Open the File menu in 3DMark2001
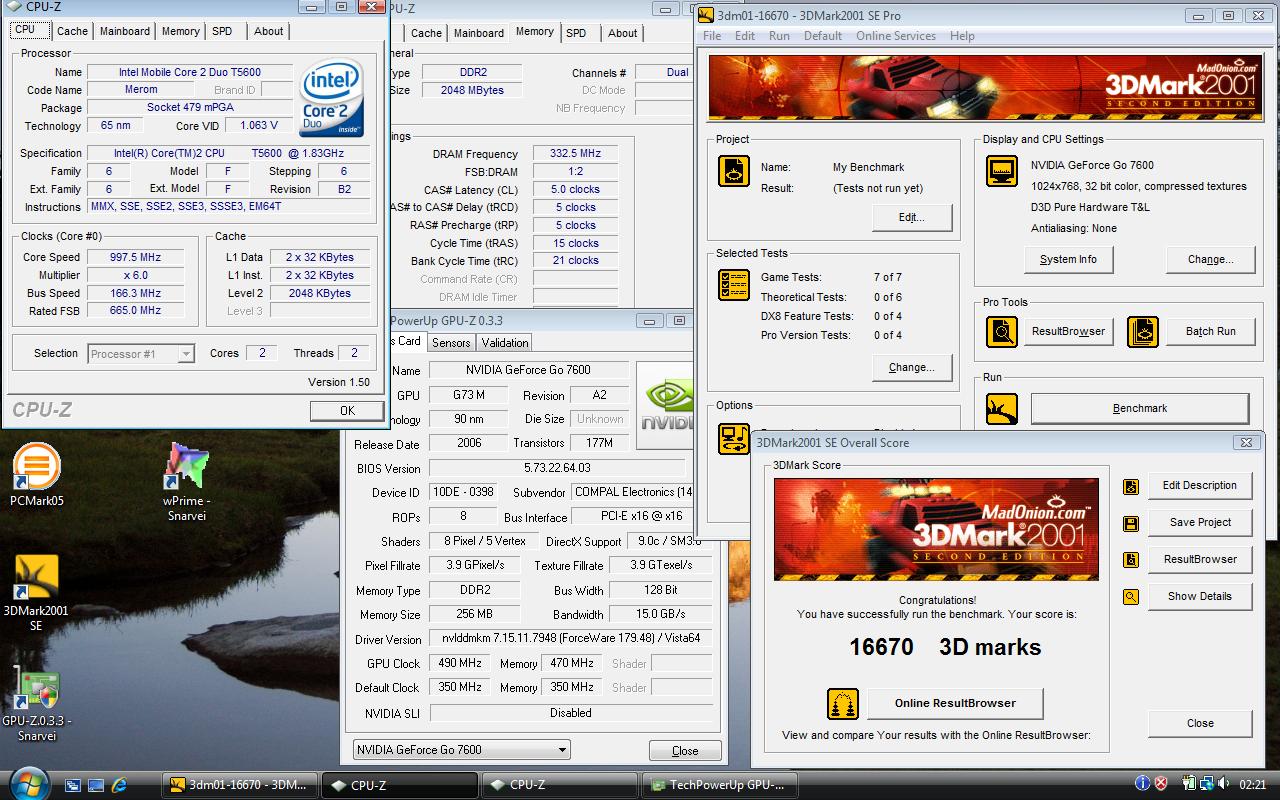This screenshot has width=1280, height=800. point(712,36)
